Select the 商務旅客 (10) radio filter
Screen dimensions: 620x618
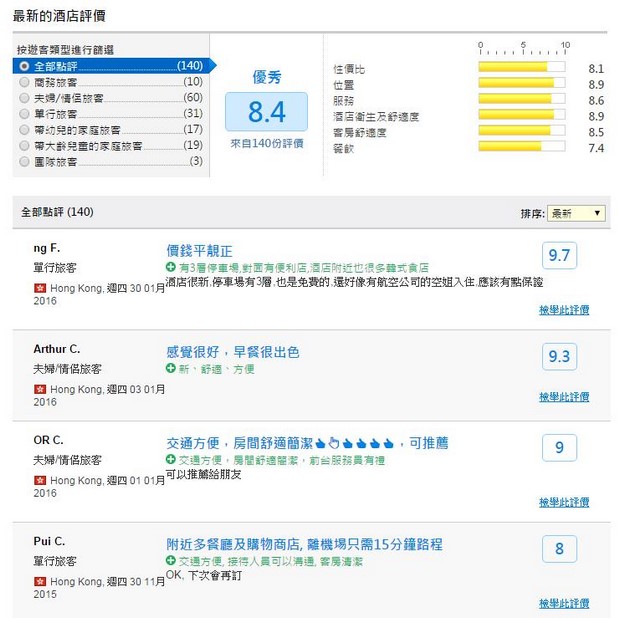[x=25, y=82]
